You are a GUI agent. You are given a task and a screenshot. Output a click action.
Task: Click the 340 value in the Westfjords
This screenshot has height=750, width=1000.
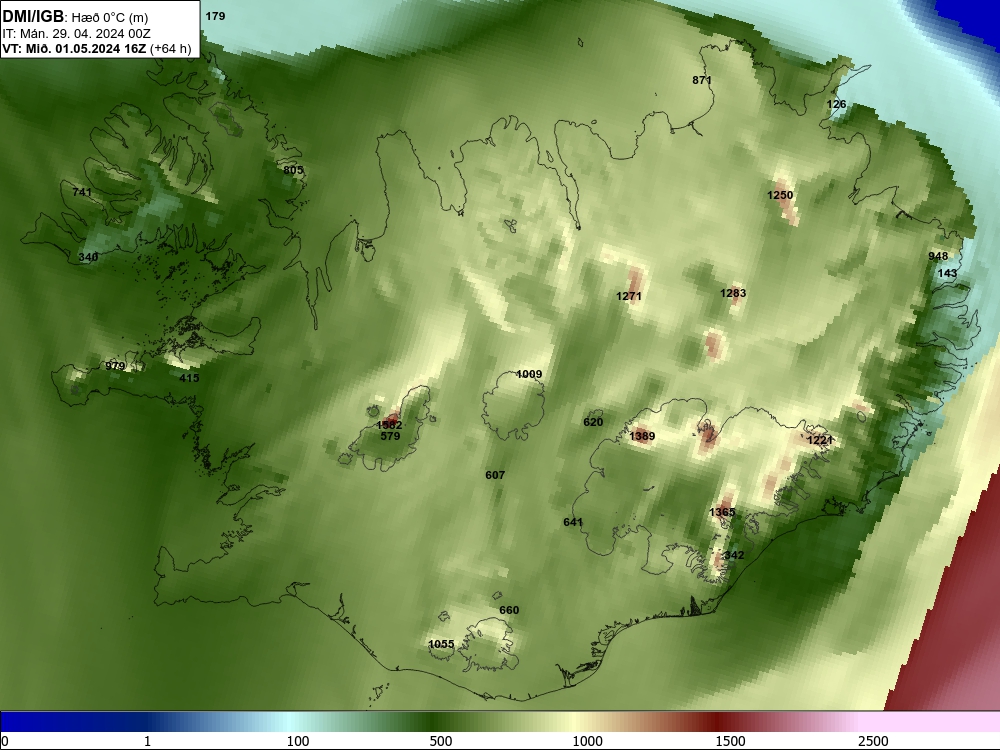(88, 257)
